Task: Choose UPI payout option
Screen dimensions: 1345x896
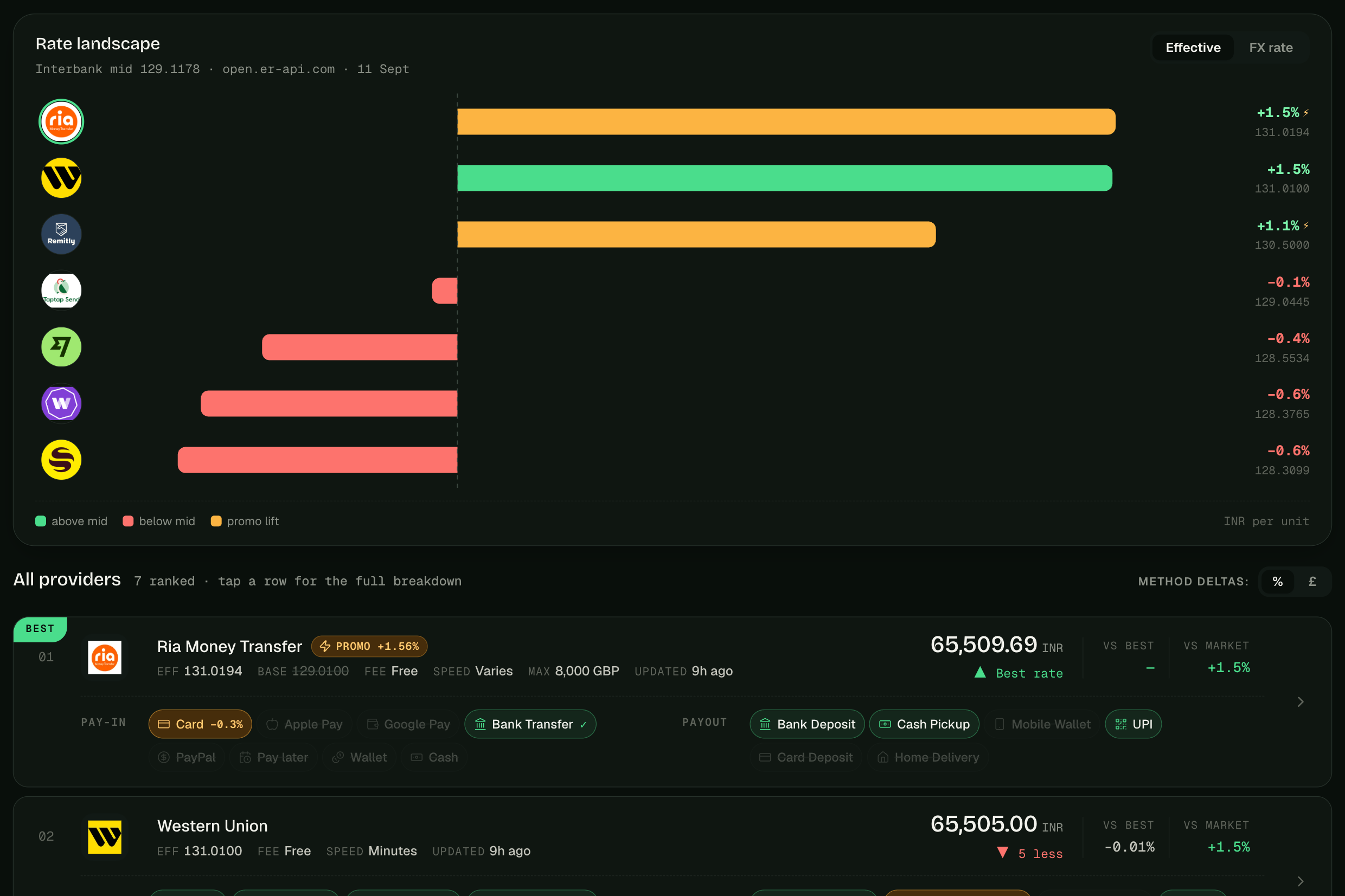Action: pyautogui.click(x=1133, y=724)
